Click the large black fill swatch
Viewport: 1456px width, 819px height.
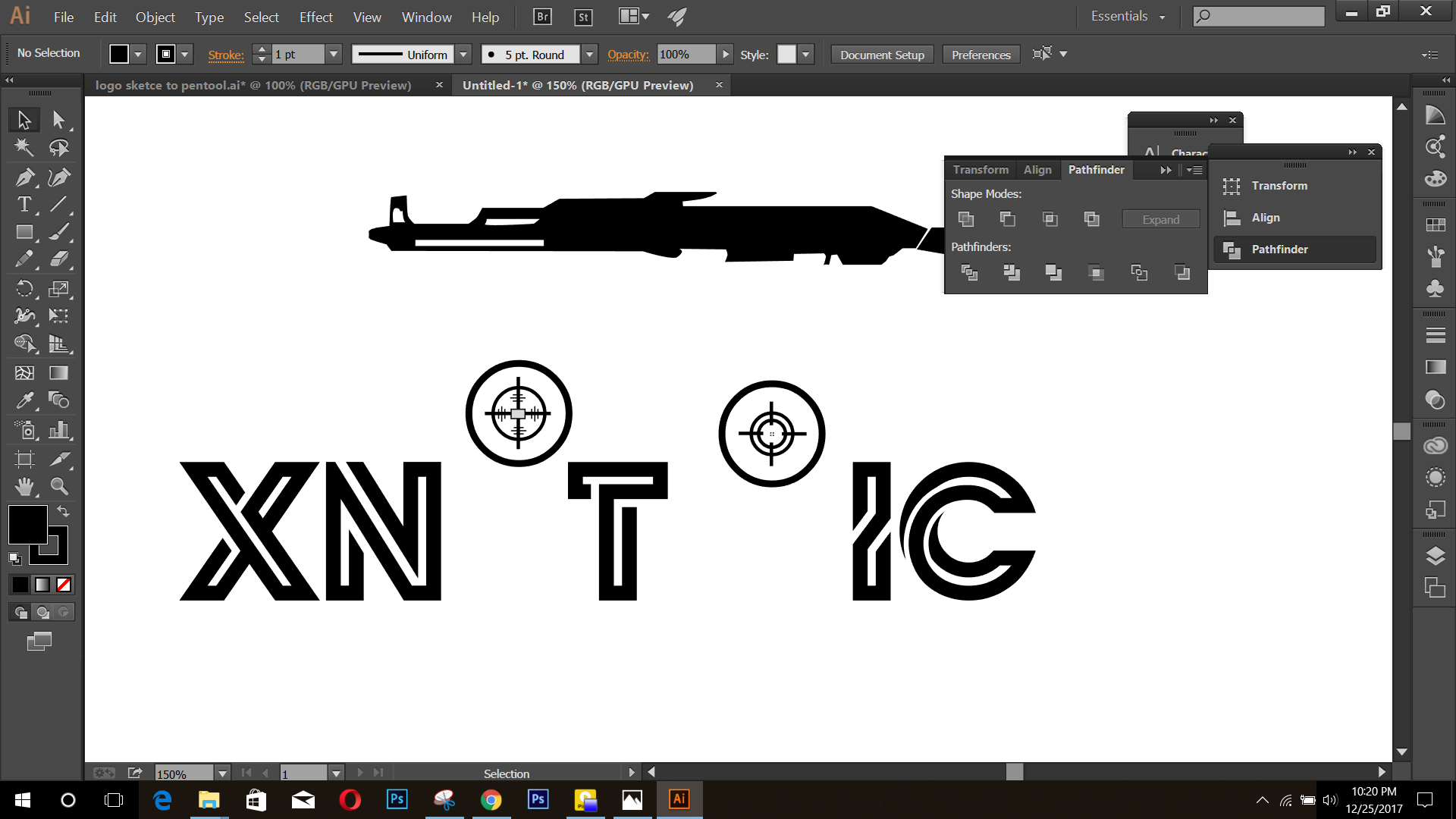point(27,523)
